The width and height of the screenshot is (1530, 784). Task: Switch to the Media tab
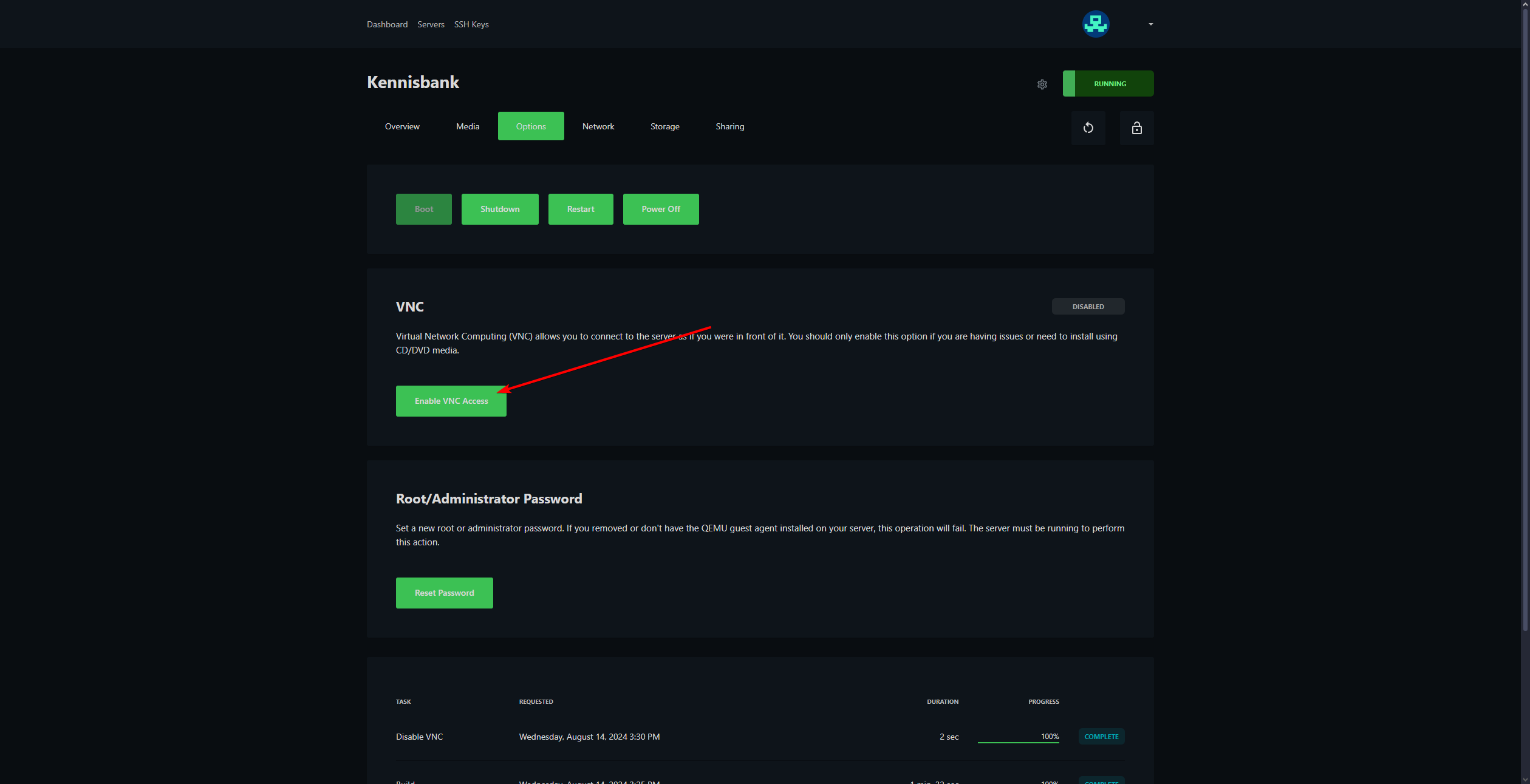[x=467, y=126]
